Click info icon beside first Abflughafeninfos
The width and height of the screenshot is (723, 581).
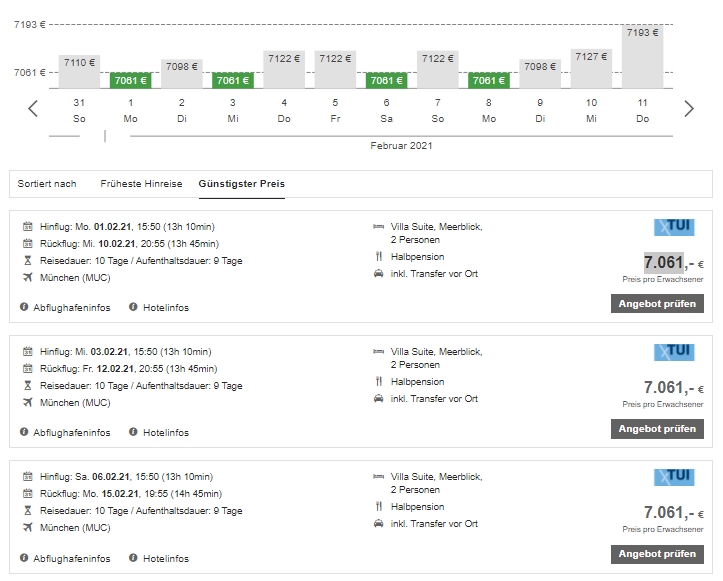coord(24,307)
